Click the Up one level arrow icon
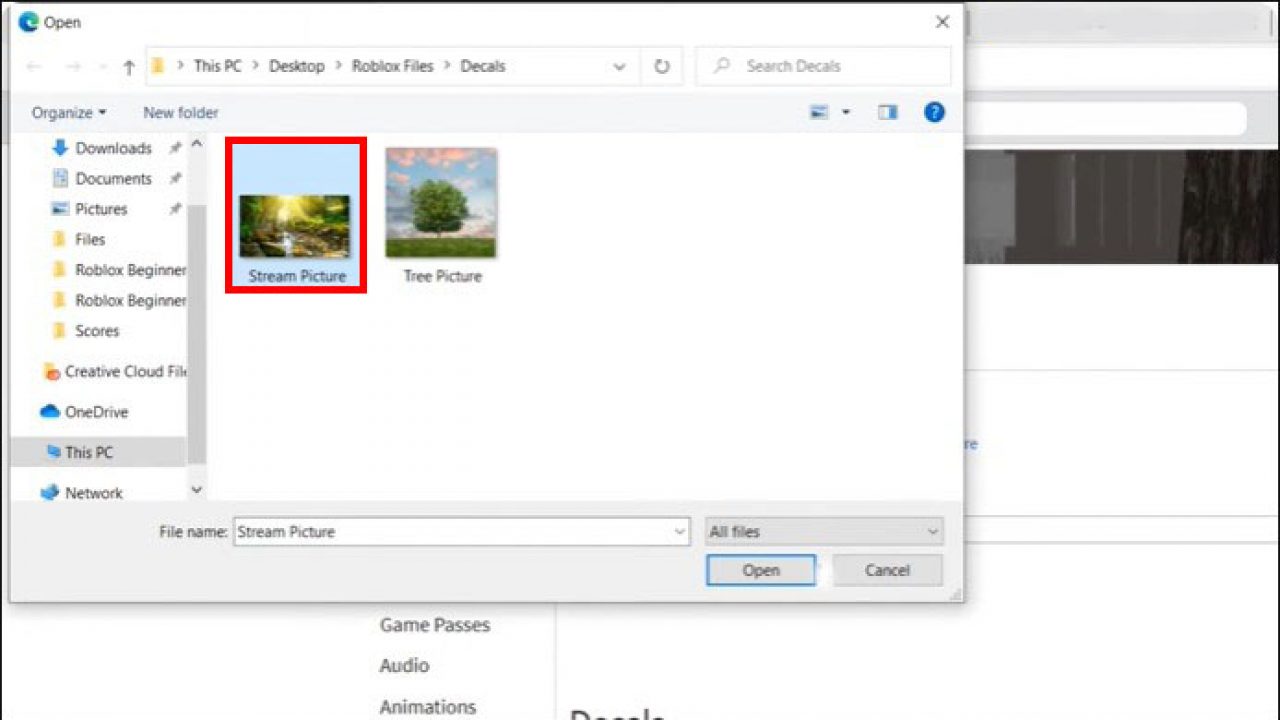Image resolution: width=1280 pixels, height=720 pixels. 129,66
